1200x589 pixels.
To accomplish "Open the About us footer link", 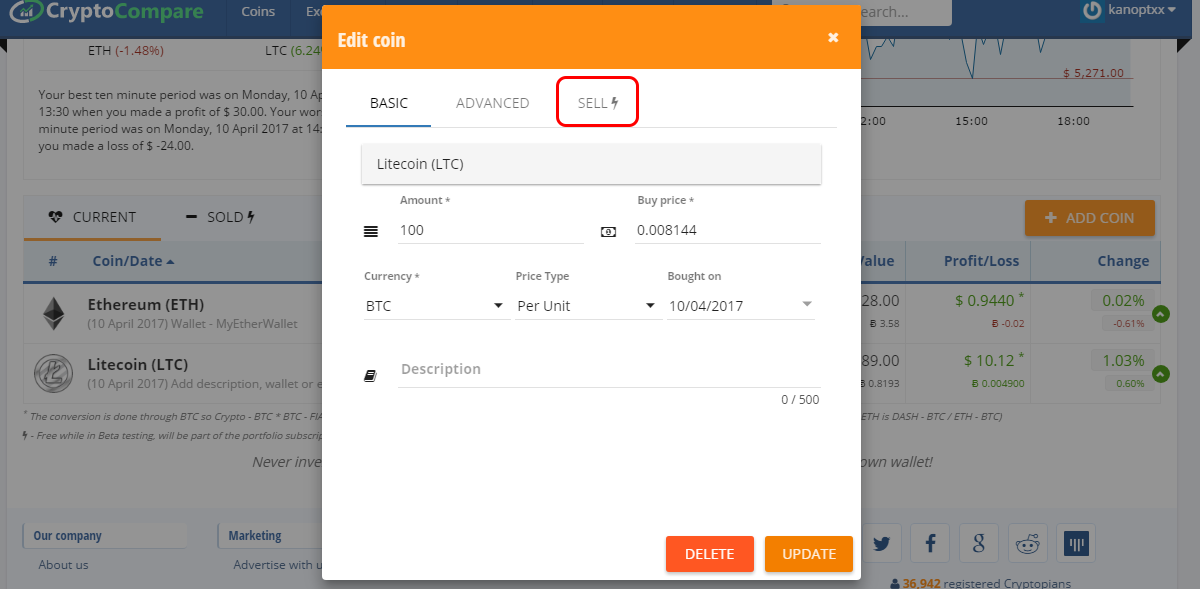I will click(63, 565).
